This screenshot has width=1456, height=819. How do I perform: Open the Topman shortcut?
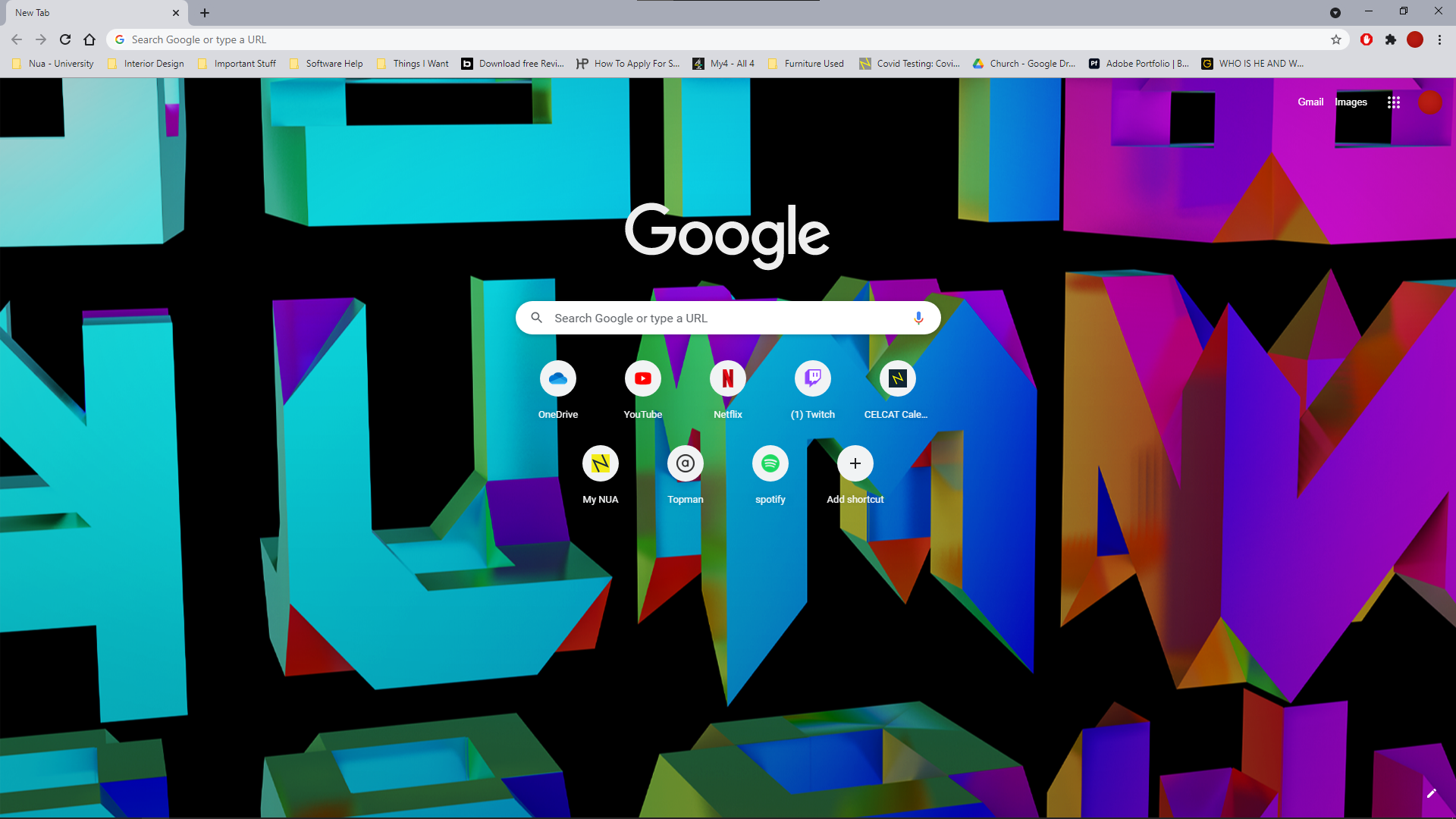[686, 475]
